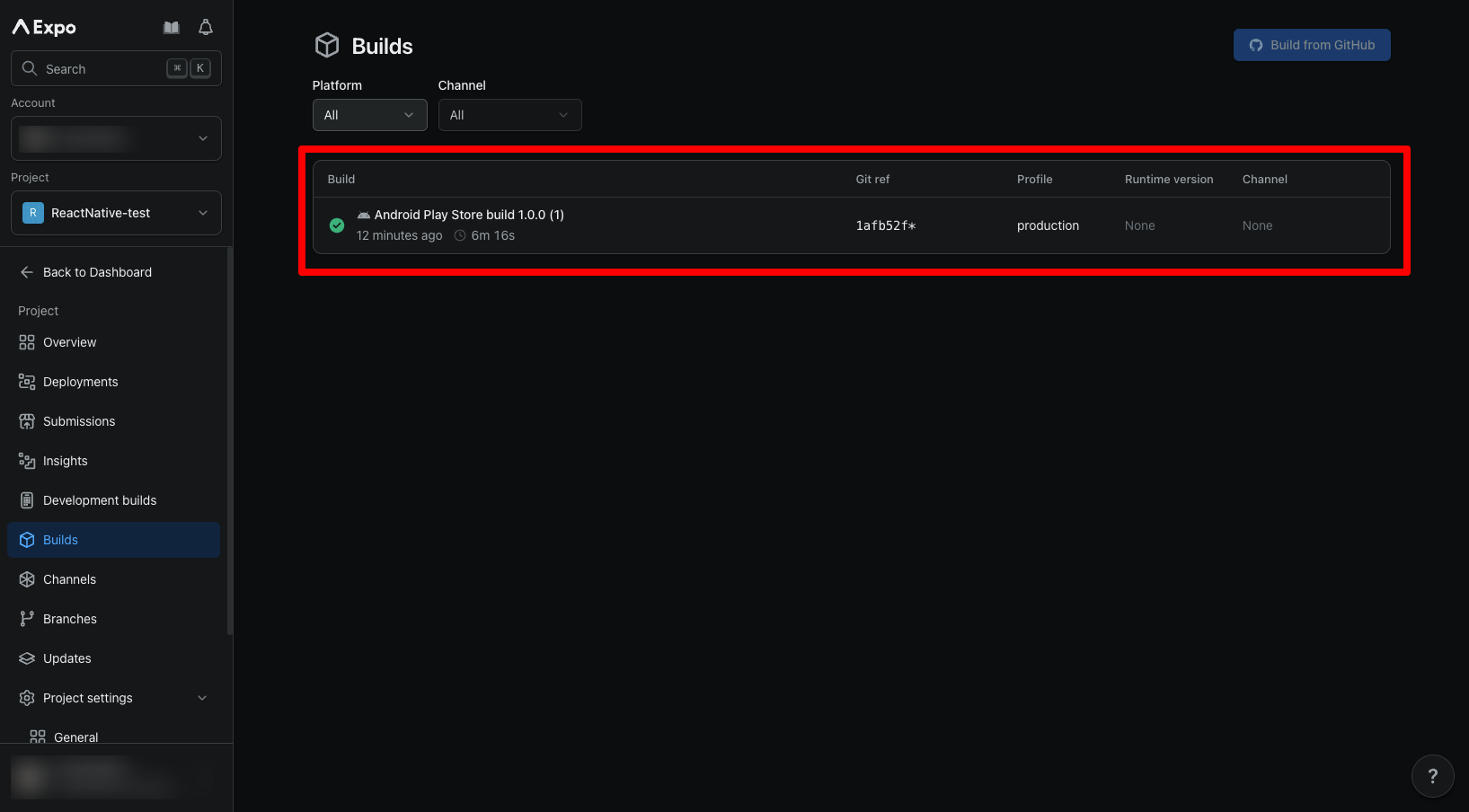Open the documentation book icon
This screenshot has width=1469, height=812.
click(172, 28)
